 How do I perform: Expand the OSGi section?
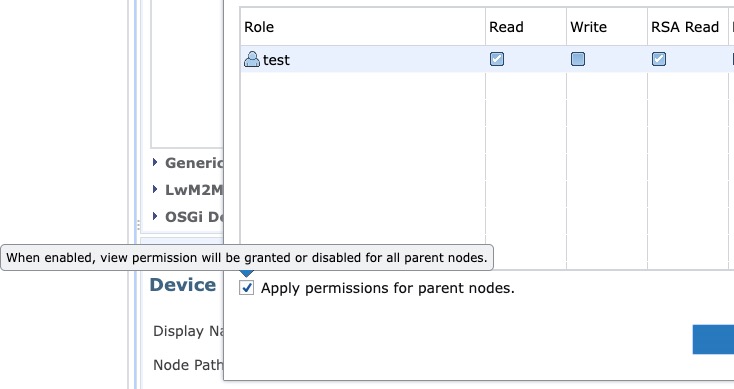[x=155, y=216]
